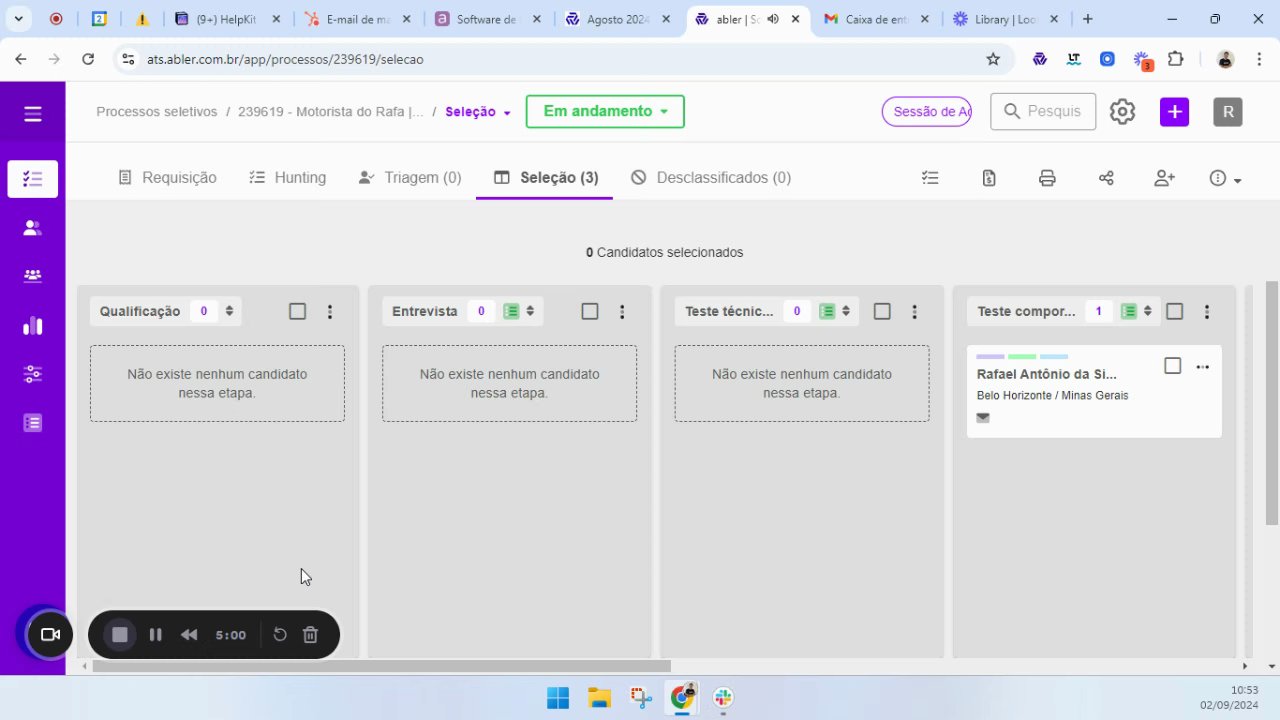Open Rafael Antônio card ellipsis menu
This screenshot has width=1280, height=720.
point(1203,367)
